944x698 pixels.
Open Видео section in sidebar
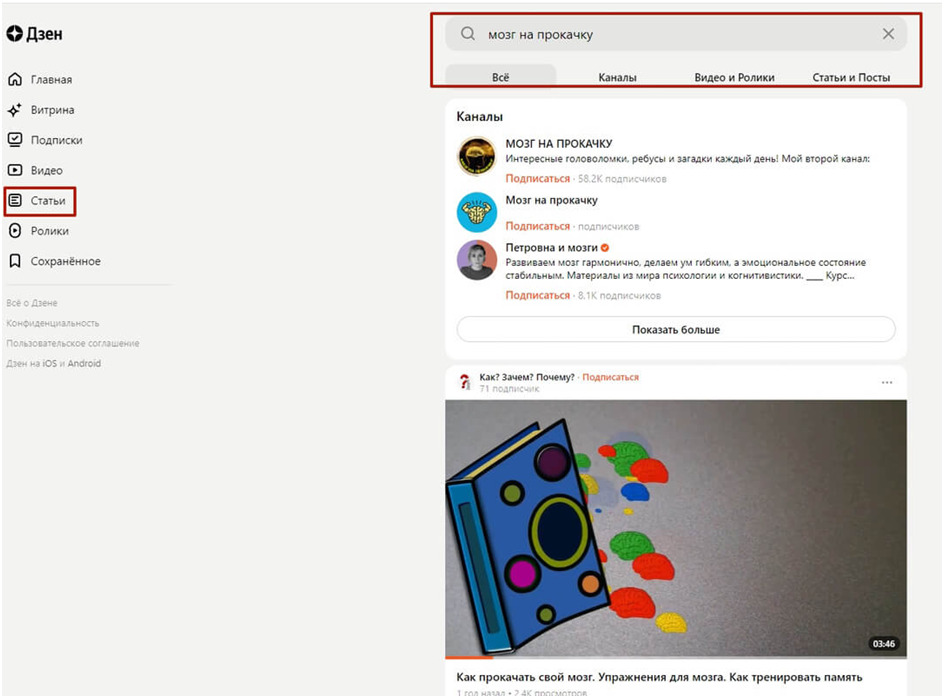click(46, 170)
